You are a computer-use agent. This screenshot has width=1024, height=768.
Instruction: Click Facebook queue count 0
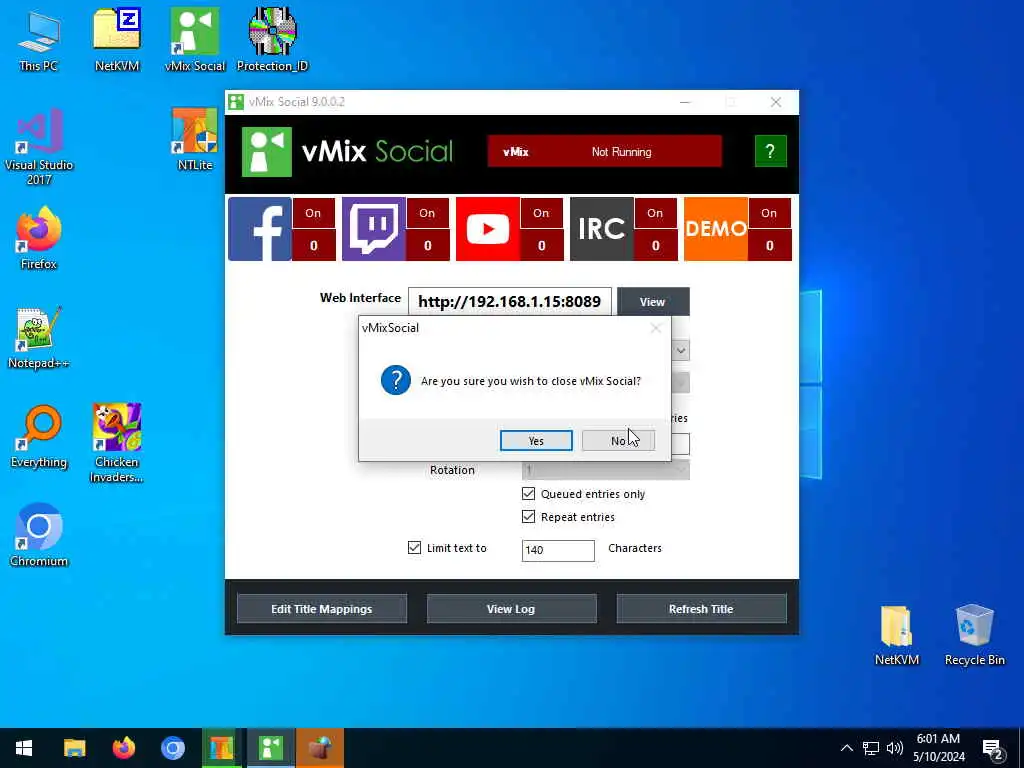[313, 246]
